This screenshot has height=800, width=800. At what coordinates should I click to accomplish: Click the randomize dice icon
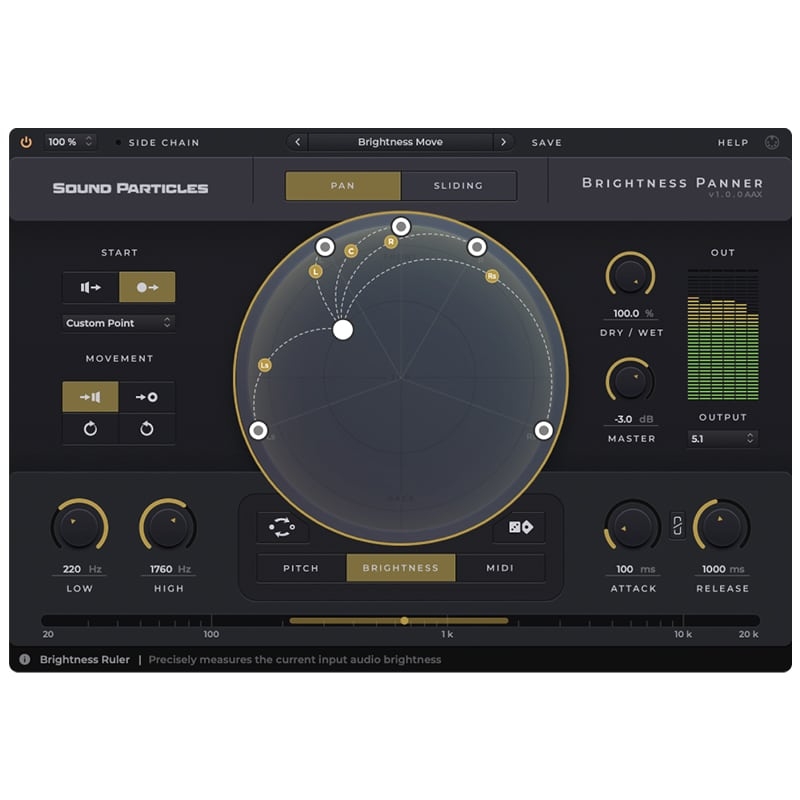pyautogui.click(x=519, y=527)
